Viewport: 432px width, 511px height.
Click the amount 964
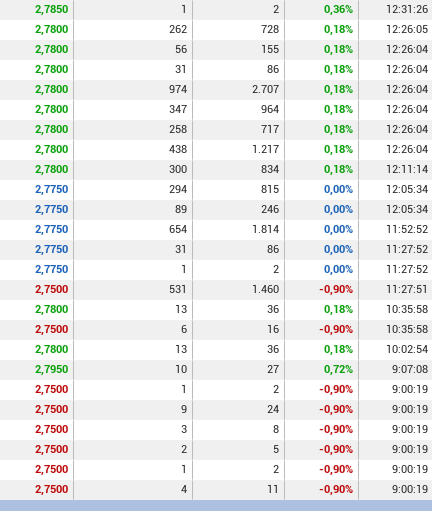coord(270,109)
